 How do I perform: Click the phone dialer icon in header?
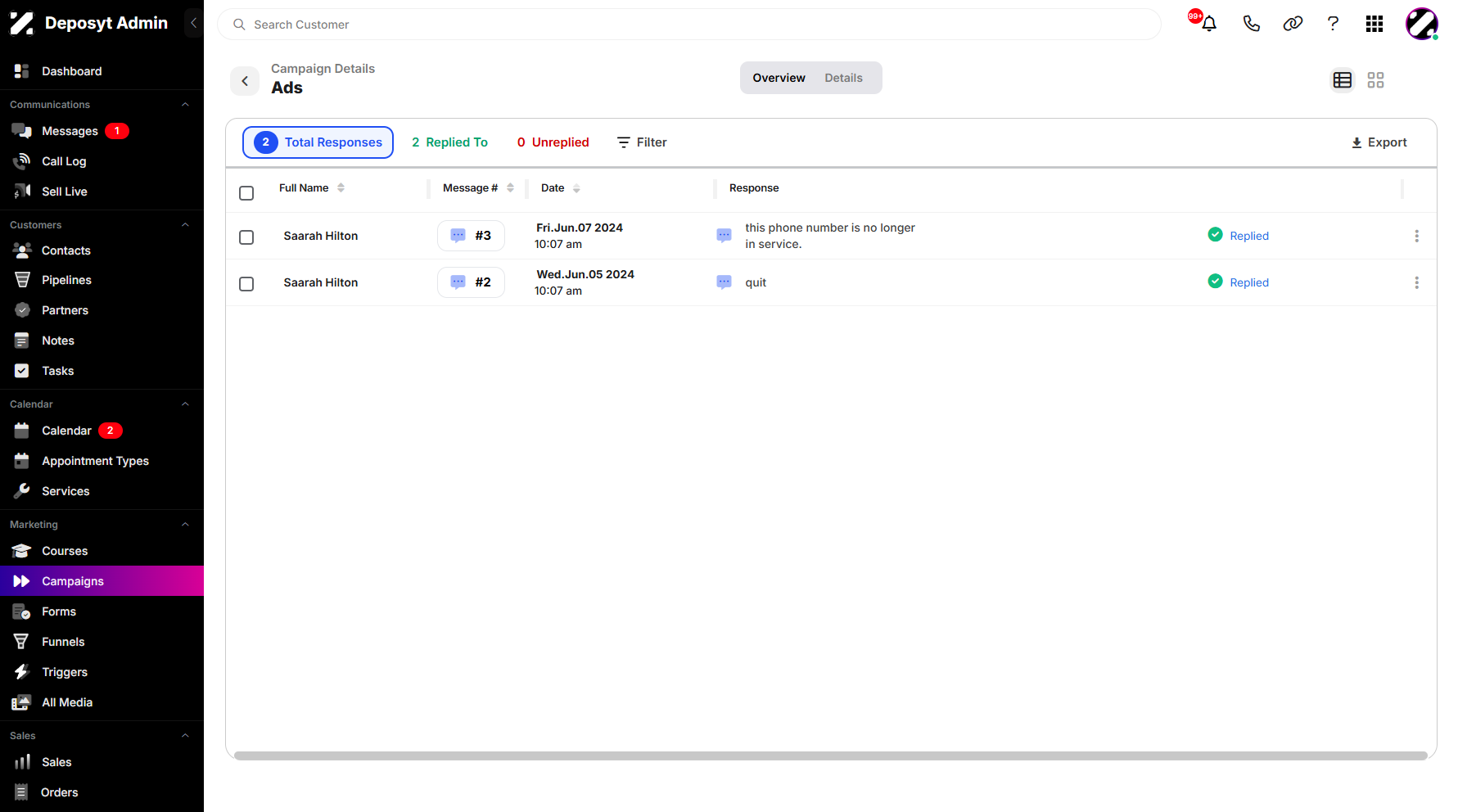click(1251, 24)
